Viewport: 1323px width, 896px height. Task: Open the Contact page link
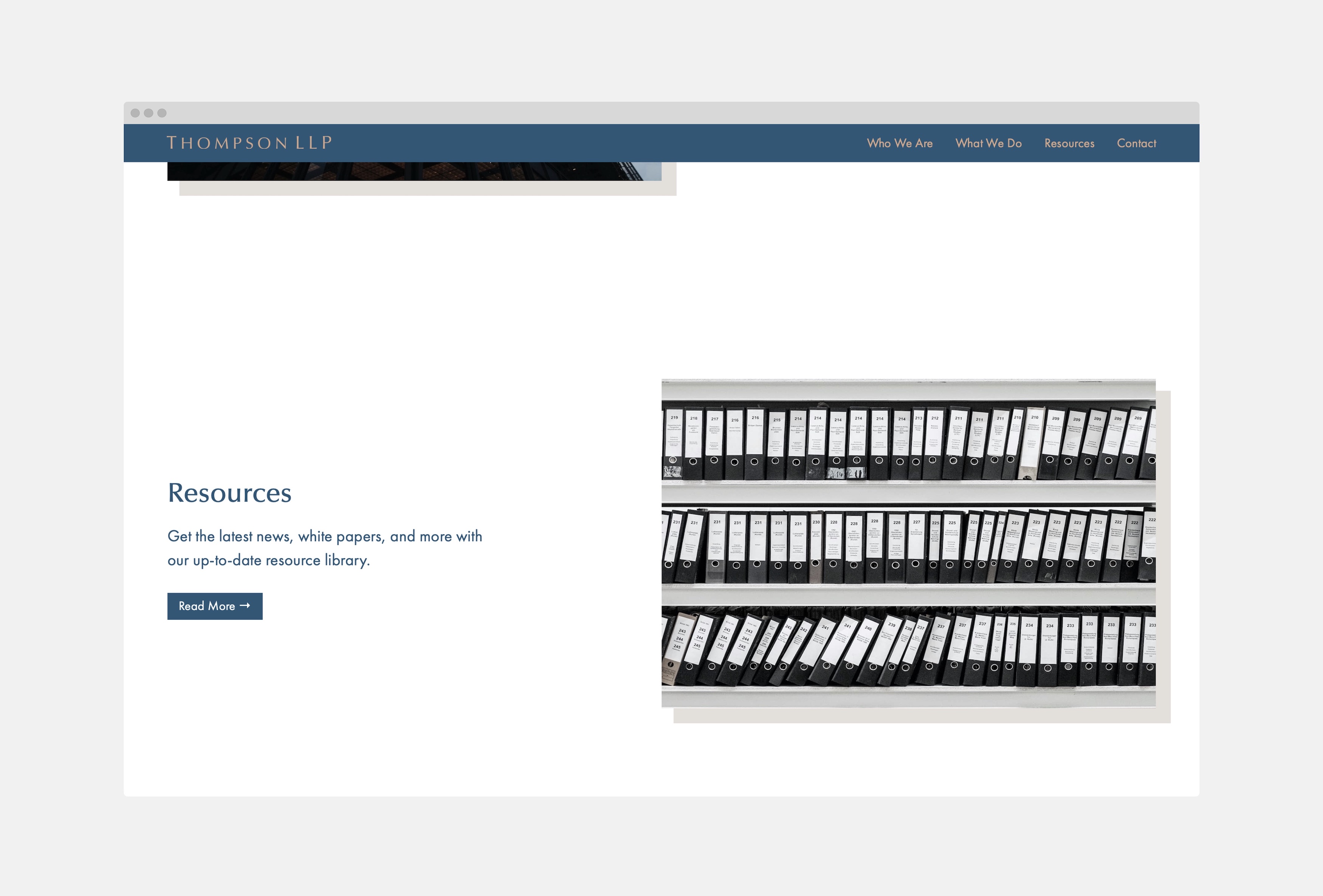[1136, 143]
